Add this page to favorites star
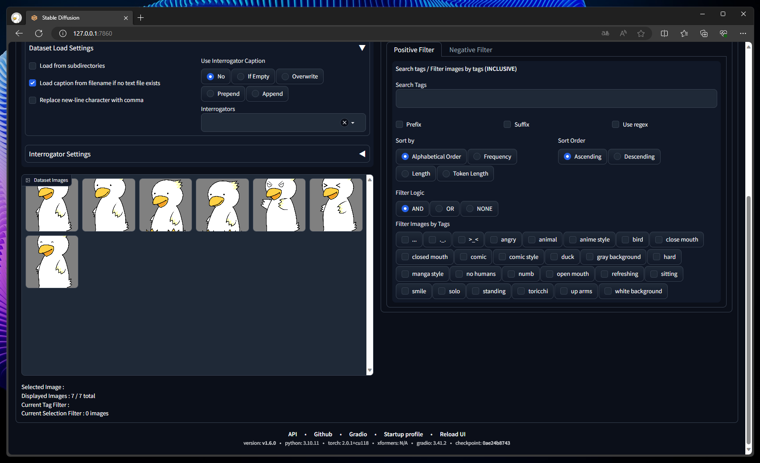This screenshot has width=760, height=463. point(641,33)
